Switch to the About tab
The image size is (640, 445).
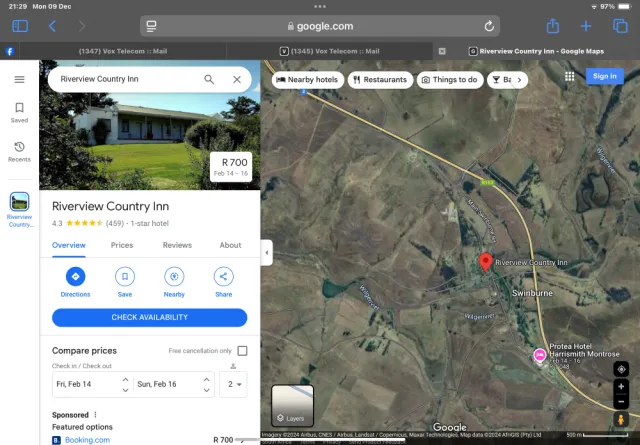click(230, 245)
